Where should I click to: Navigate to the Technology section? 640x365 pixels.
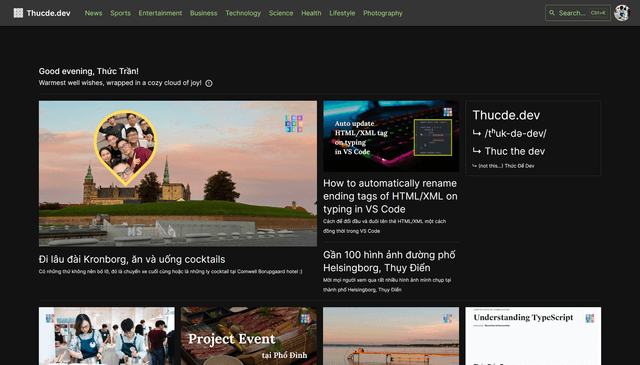243,13
